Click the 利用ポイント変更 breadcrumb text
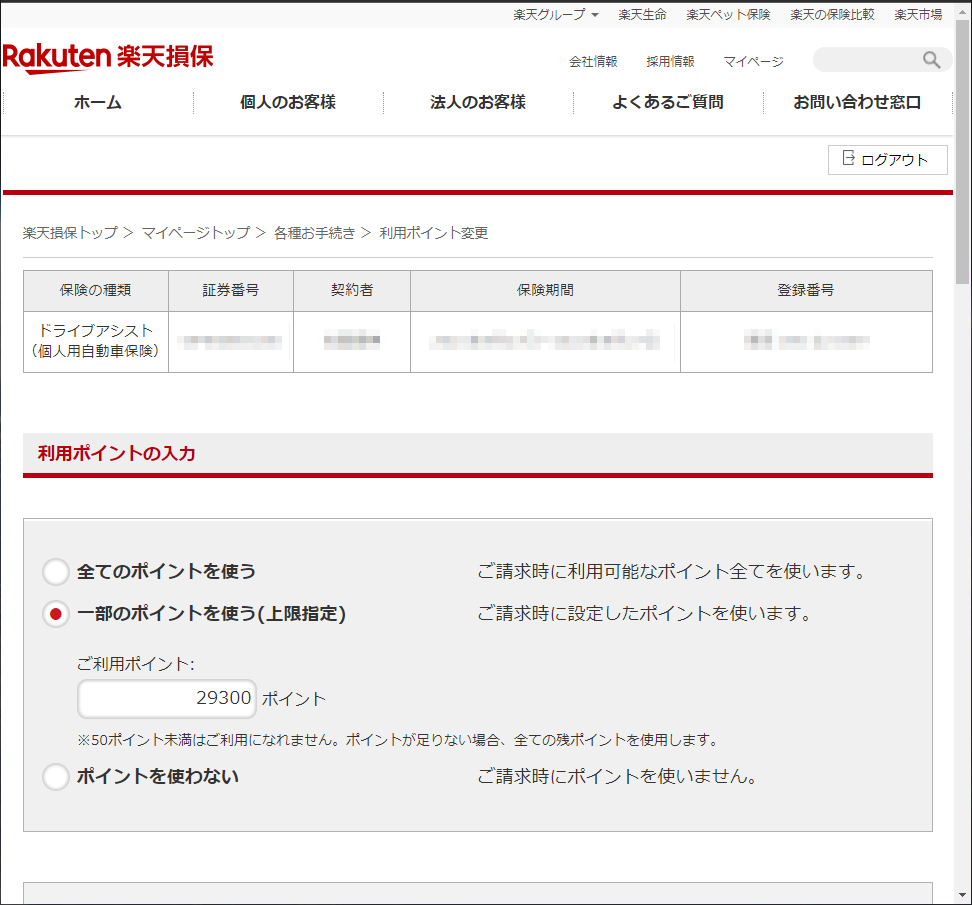The height and width of the screenshot is (905, 972). (433, 233)
